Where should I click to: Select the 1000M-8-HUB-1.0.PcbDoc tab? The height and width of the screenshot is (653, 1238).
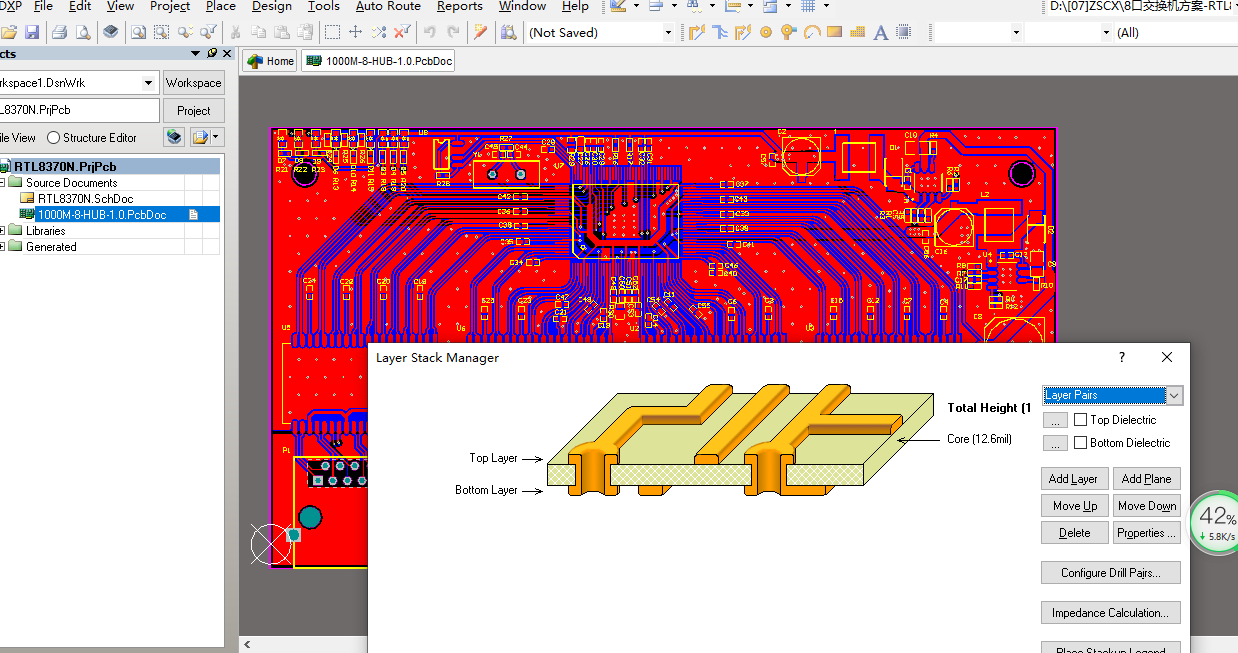(x=379, y=61)
